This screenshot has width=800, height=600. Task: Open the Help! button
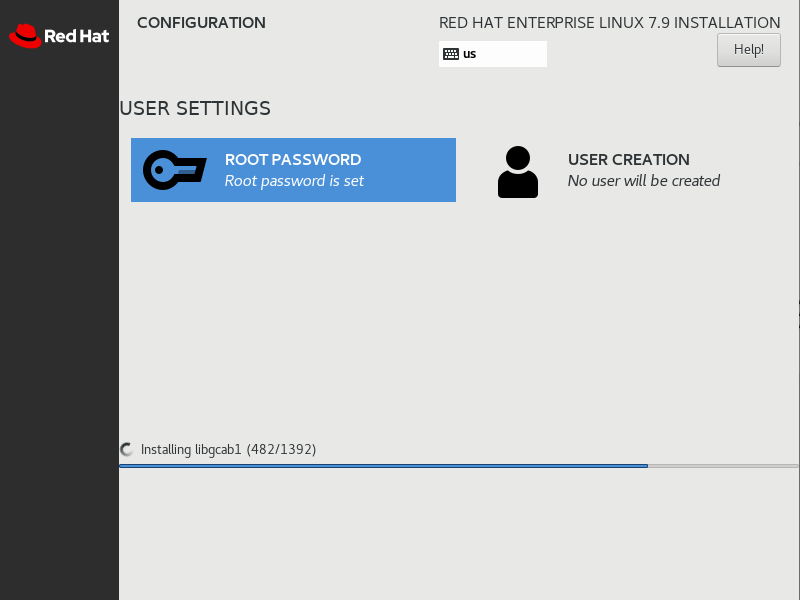click(x=748, y=50)
